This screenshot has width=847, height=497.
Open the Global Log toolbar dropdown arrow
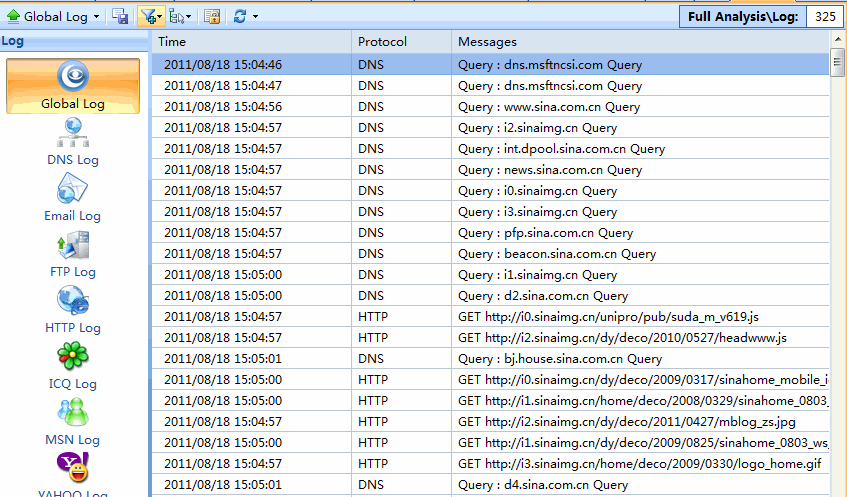click(x=96, y=17)
